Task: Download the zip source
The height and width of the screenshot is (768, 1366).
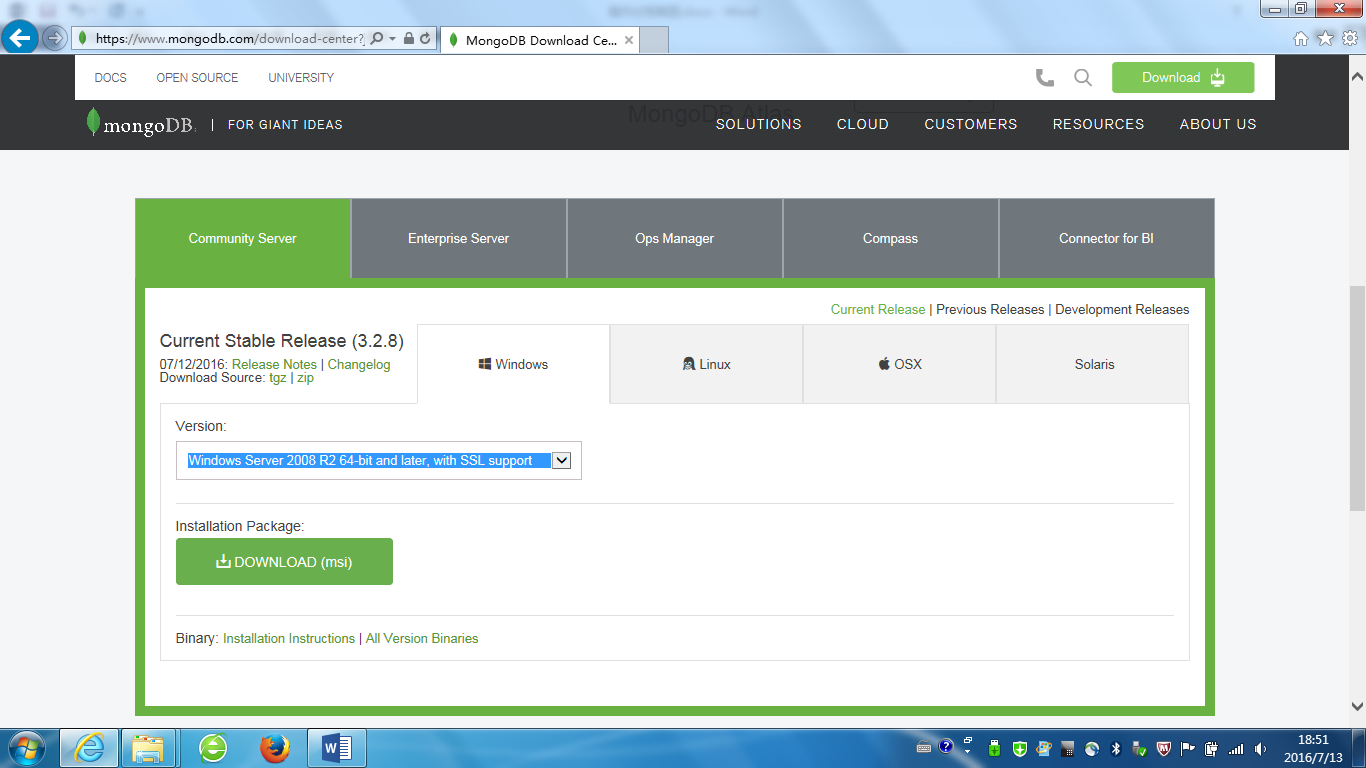Action: 305,378
